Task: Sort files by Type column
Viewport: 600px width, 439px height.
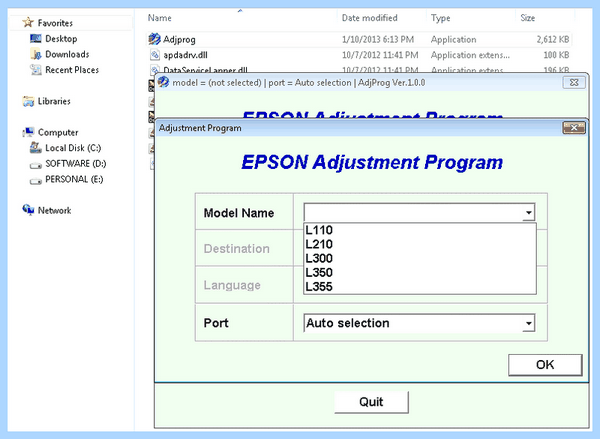Action: pos(440,18)
